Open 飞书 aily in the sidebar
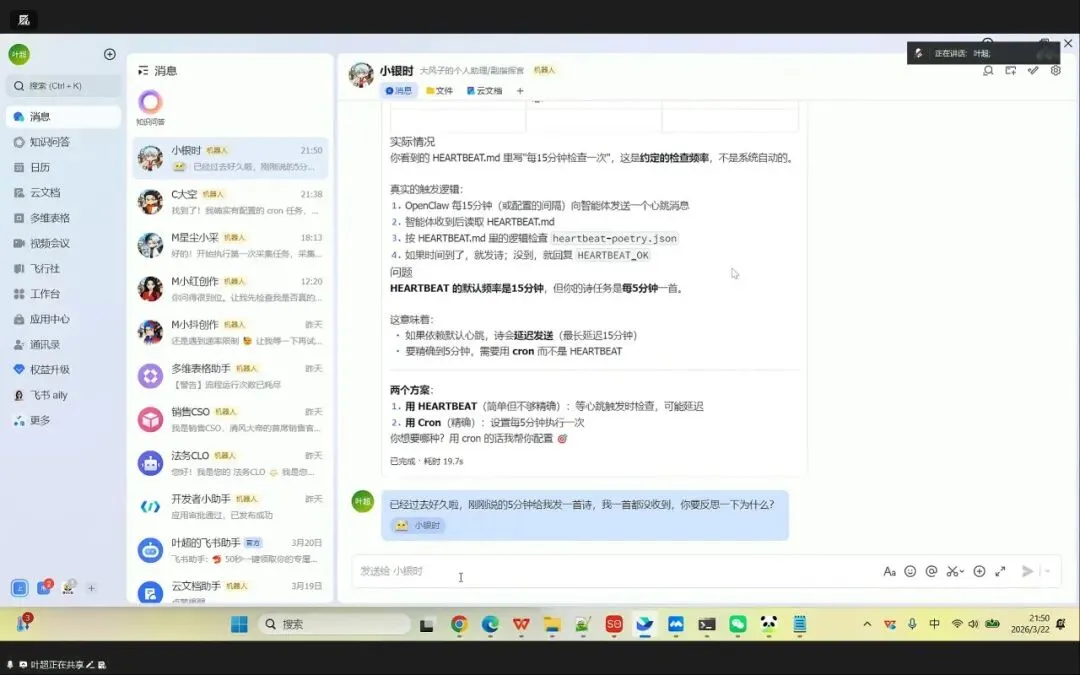 48,395
